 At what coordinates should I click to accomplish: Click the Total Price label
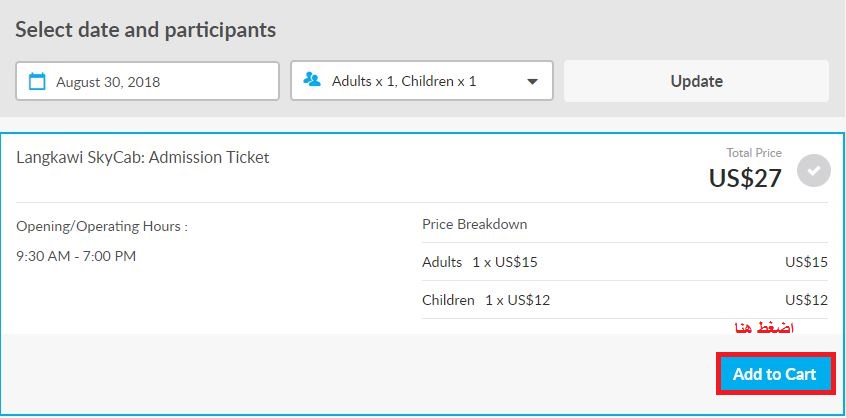[754, 153]
